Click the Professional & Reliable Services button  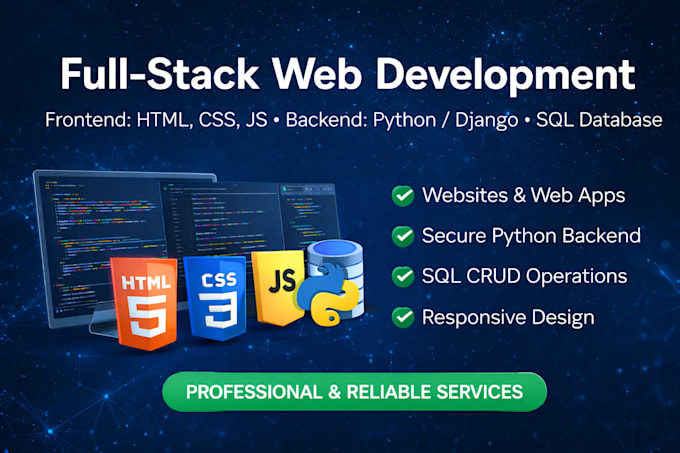click(x=354, y=392)
